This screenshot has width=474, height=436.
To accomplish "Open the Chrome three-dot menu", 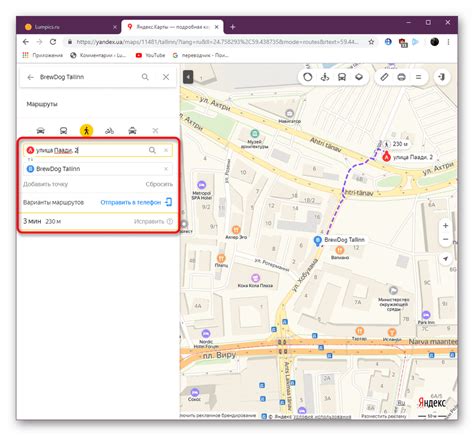I will [x=449, y=42].
